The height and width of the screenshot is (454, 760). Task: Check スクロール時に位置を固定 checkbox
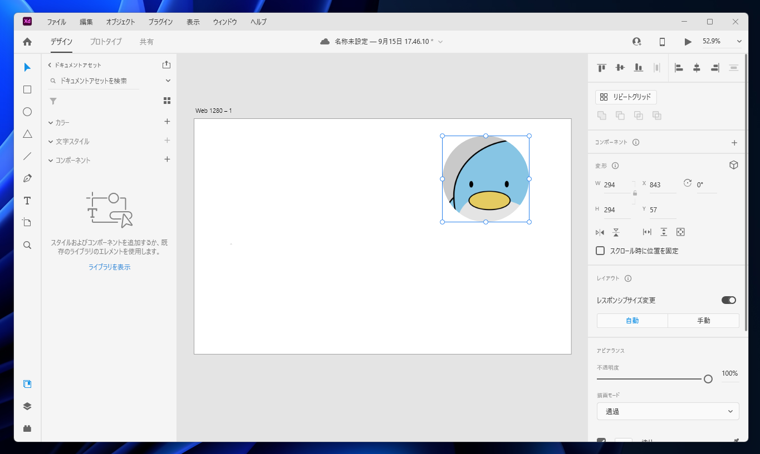600,250
